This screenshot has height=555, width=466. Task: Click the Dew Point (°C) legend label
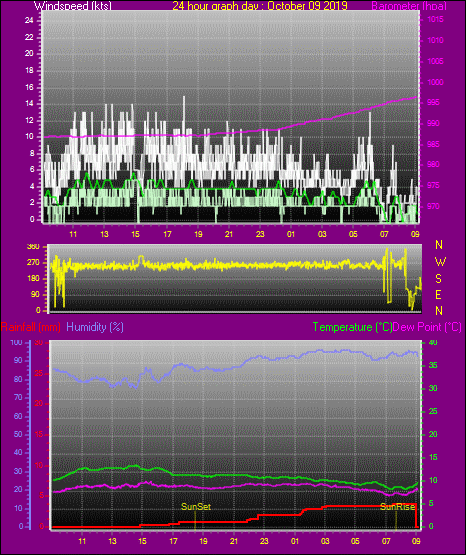pos(427,327)
